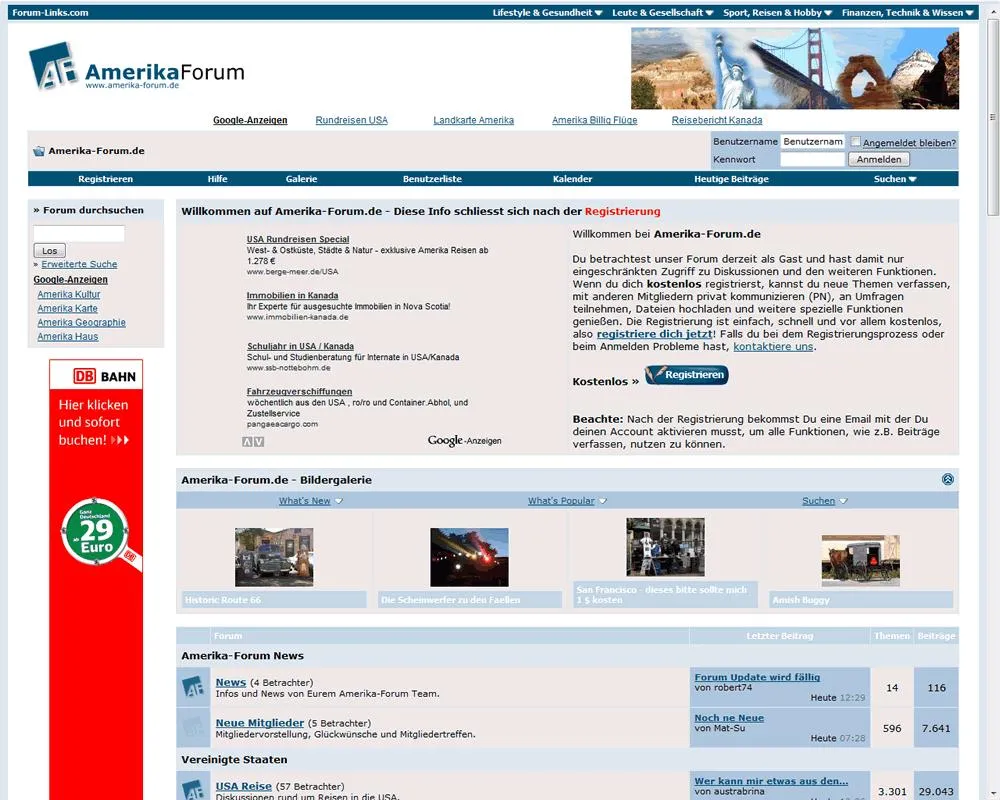Screen dimensions: 1000x800
Task: Open the Die Scheinwerfer zu den Faellen thumbnail
Action: point(469,557)
